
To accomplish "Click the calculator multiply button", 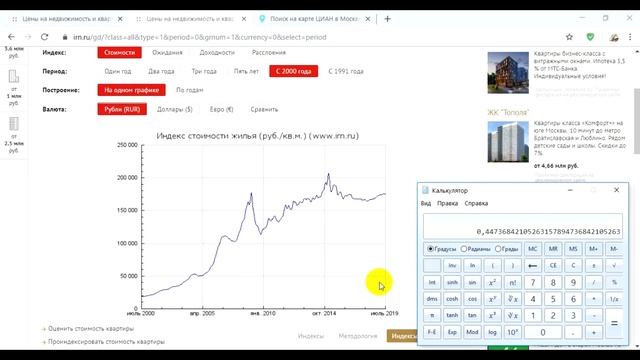I will pos(594,299).
